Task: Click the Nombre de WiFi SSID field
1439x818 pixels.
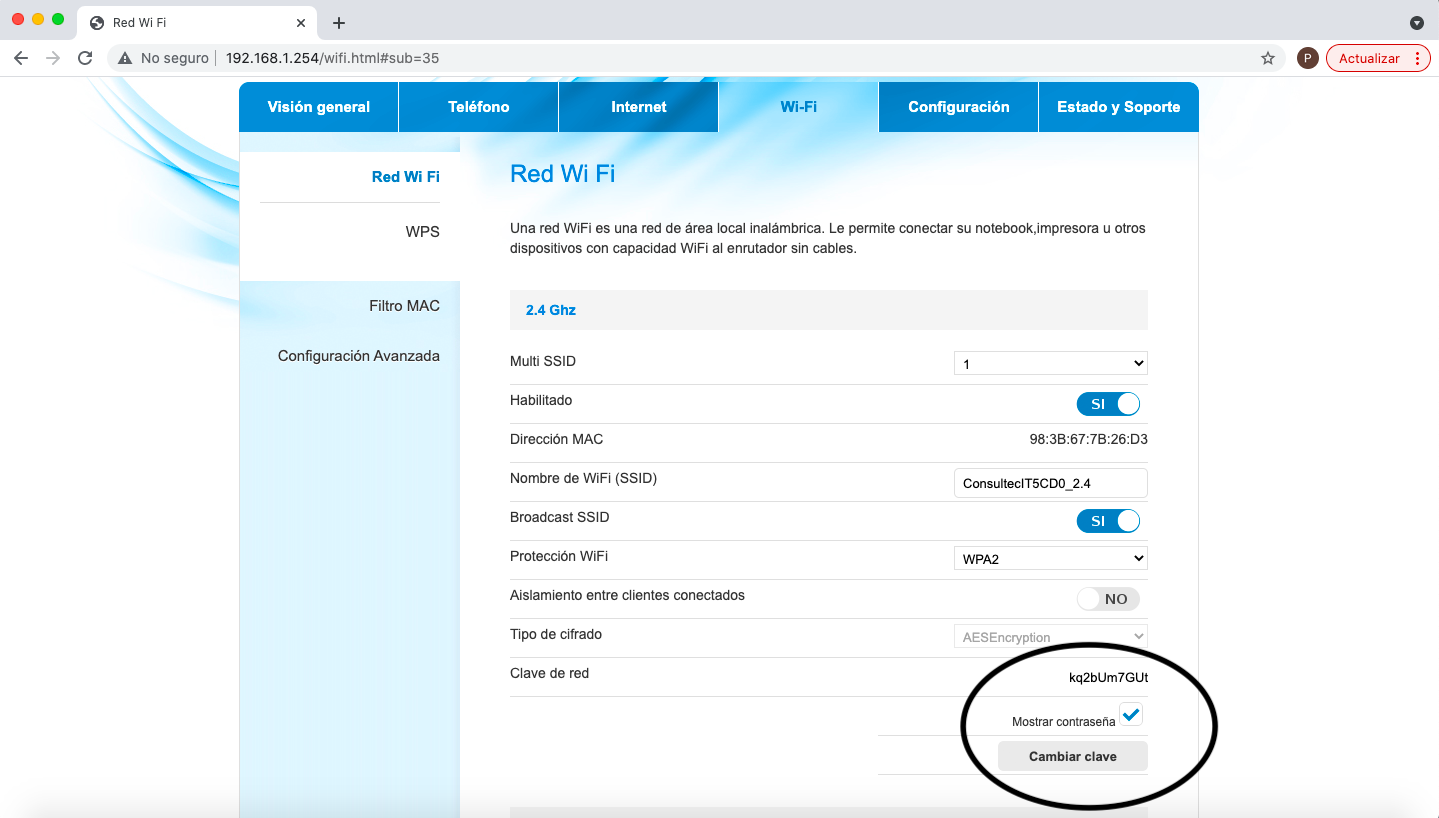Action: [1050, 483]
